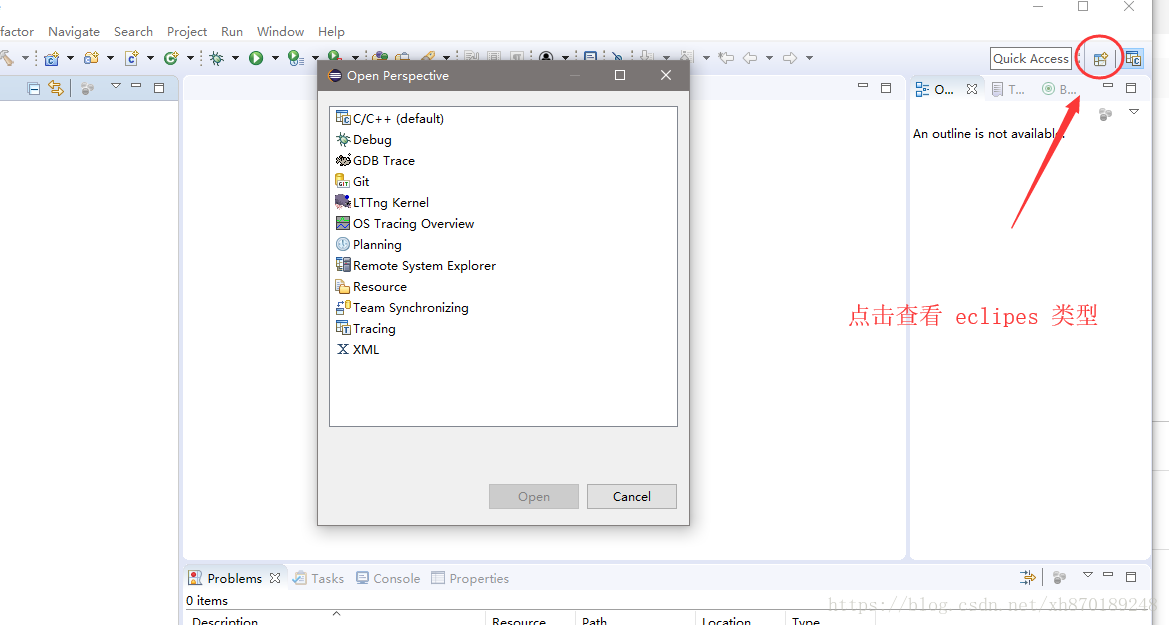Image resolution: width=1169 pixels, height=625 pixels.
Task: Close the Problems tab
Action: (x=275, y=578)
